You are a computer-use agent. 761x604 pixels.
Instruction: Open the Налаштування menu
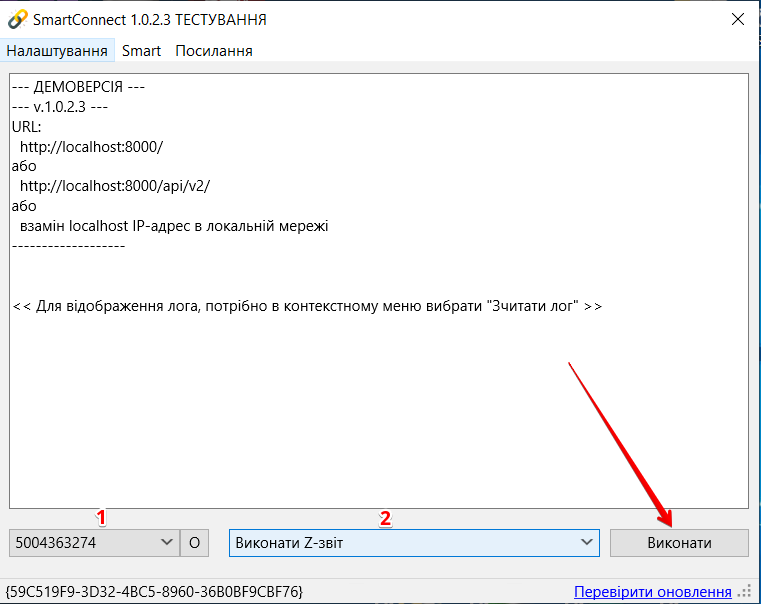coord(57,50)
